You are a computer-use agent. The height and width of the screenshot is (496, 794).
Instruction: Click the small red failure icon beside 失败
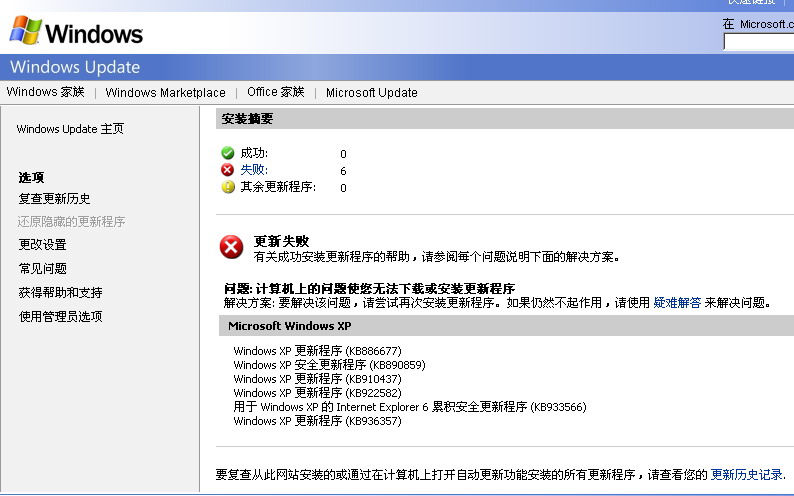(228, 170)
